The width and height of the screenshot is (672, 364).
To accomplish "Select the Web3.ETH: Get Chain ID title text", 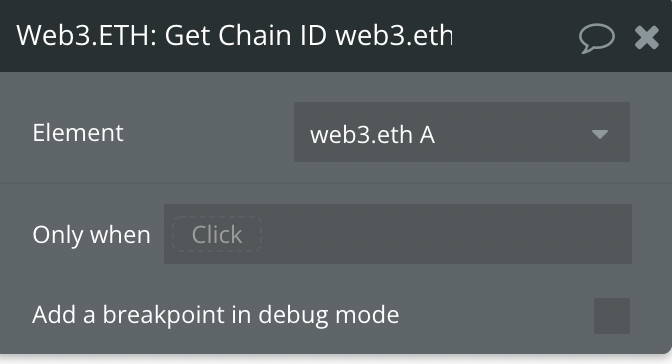I will [234, 35].
